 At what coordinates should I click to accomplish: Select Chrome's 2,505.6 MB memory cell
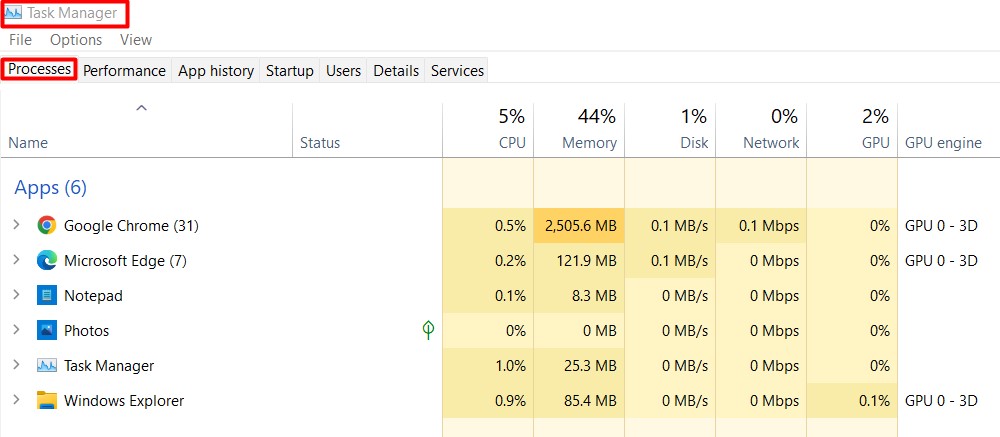click(x=580, y=226)
